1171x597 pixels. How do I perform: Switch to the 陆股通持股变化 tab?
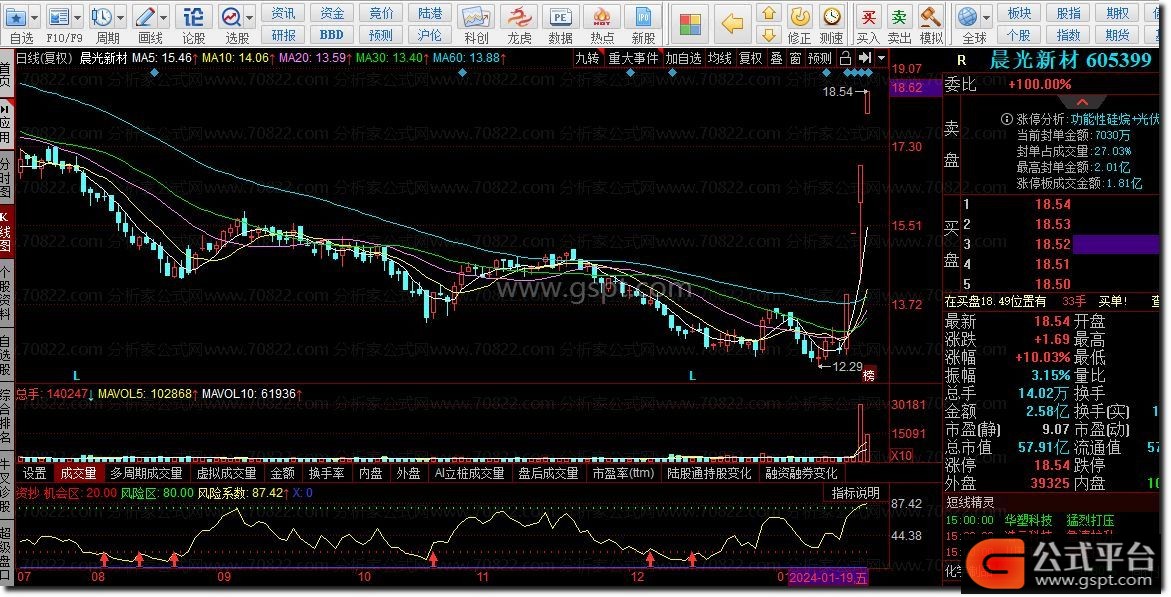click(x=709, y=473)
